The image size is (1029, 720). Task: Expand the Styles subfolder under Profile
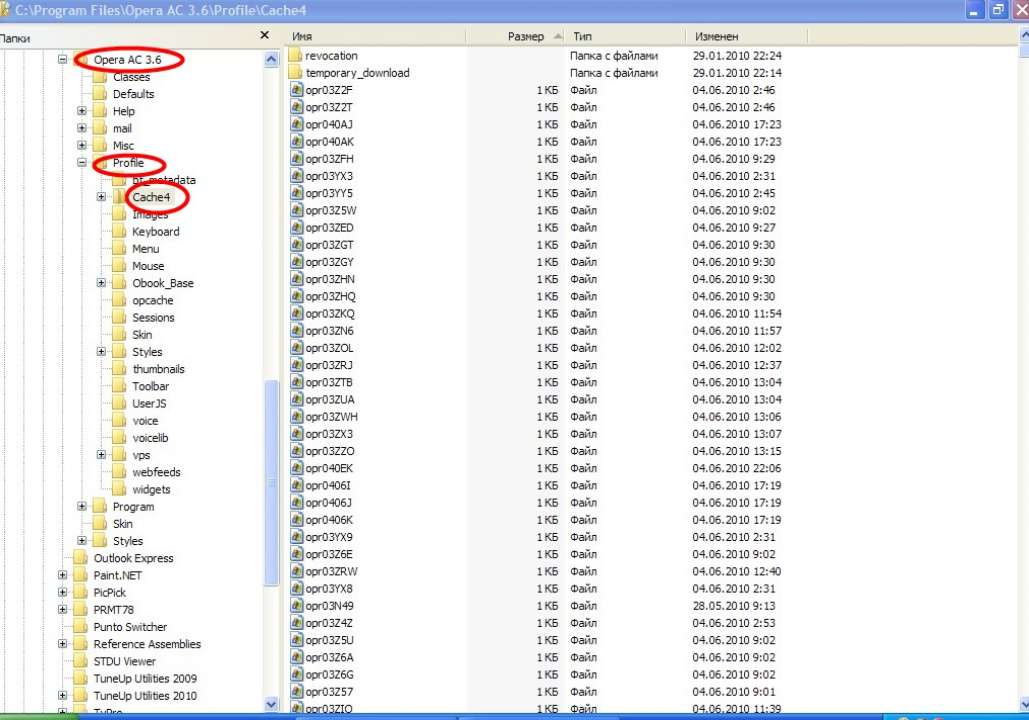click(101, 352)
